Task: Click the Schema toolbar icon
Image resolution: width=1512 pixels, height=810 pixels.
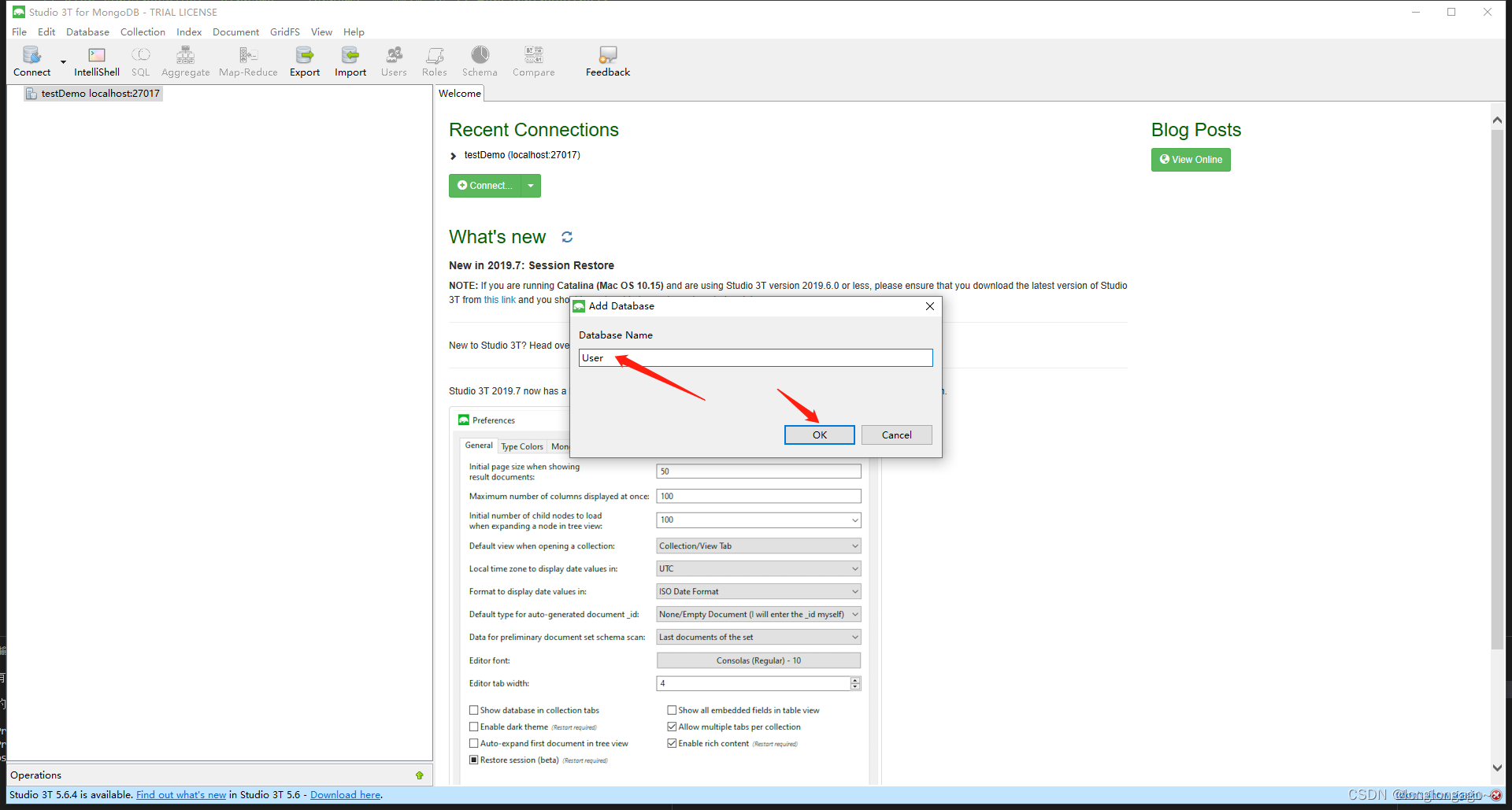Action: tap(480, 61)
